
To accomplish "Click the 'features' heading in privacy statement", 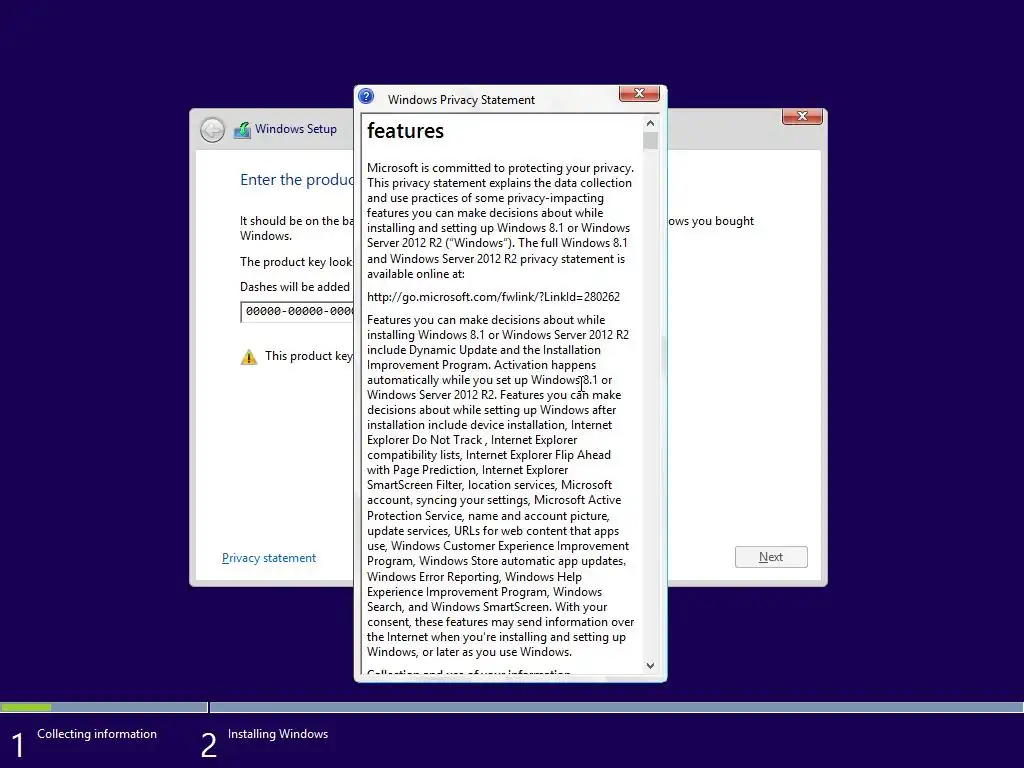I will [405, 131].
